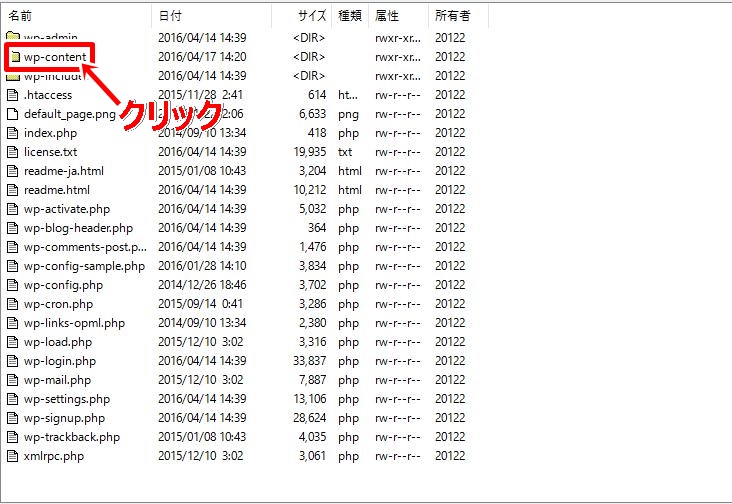Click the wp-settings.php file icon
The width and height of the screenshot is (732, 504).
coord(13,399)
